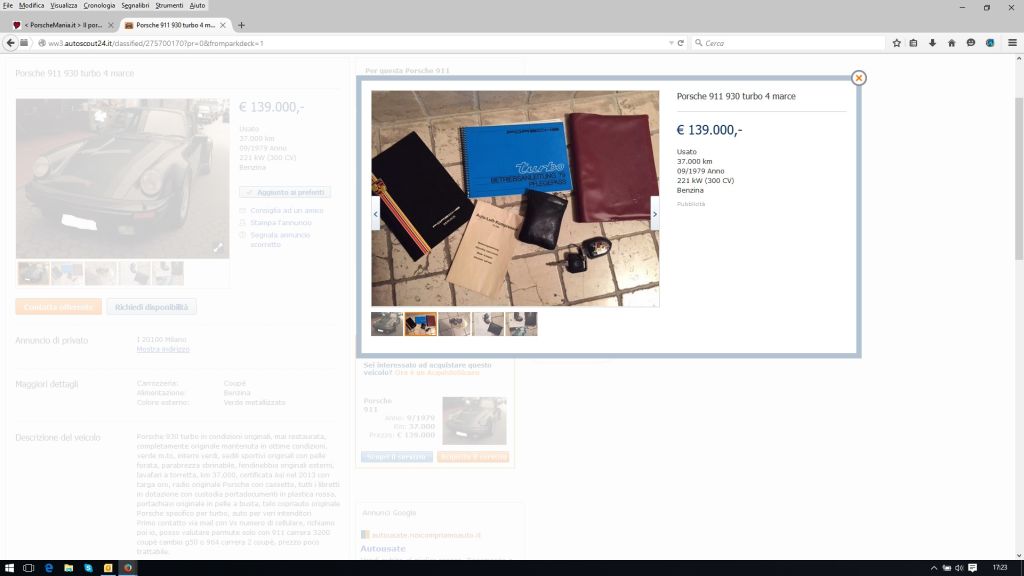The height and width of the screenshot is (576, 1024).
Task: Close the PorscheMania.it tab
Action: pos(110,25)
